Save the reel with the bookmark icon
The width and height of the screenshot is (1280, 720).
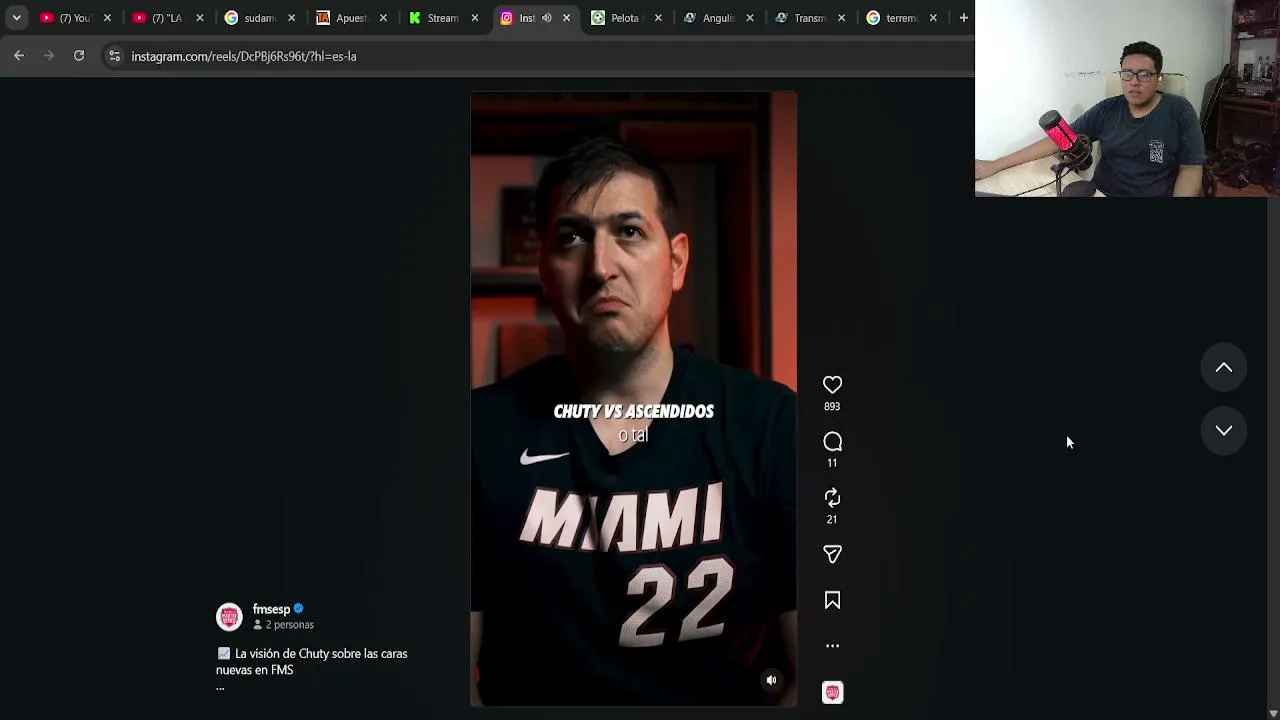pos(832,600)
